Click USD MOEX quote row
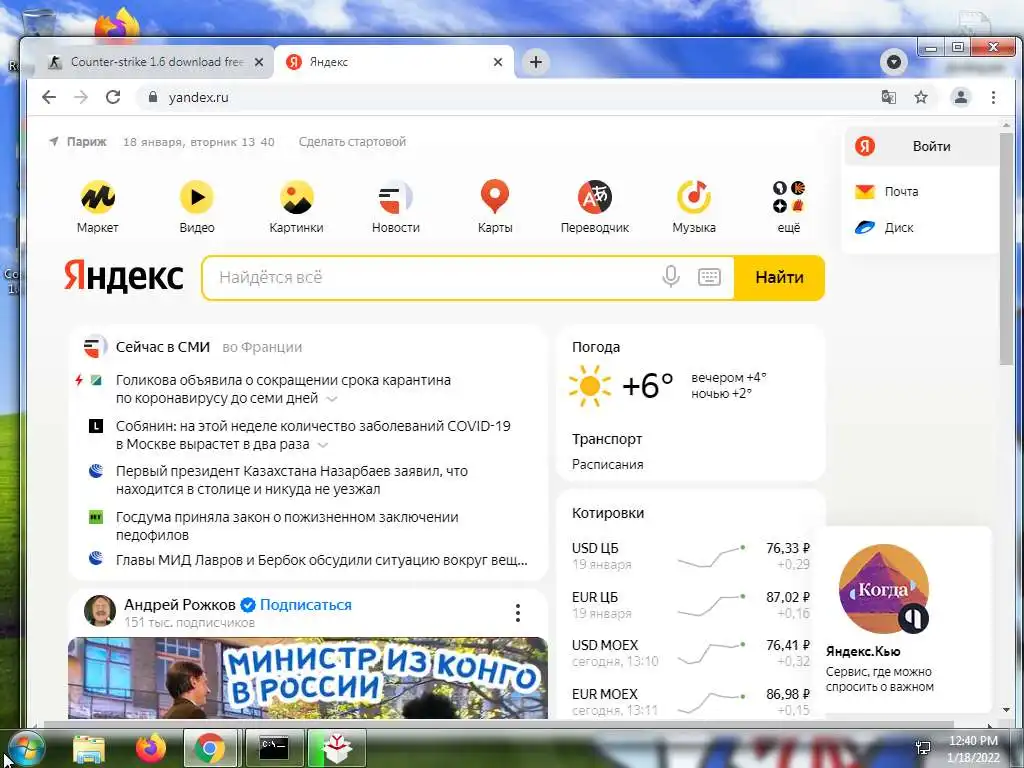Screen dimensions: 1024x768 click(690, 653)
